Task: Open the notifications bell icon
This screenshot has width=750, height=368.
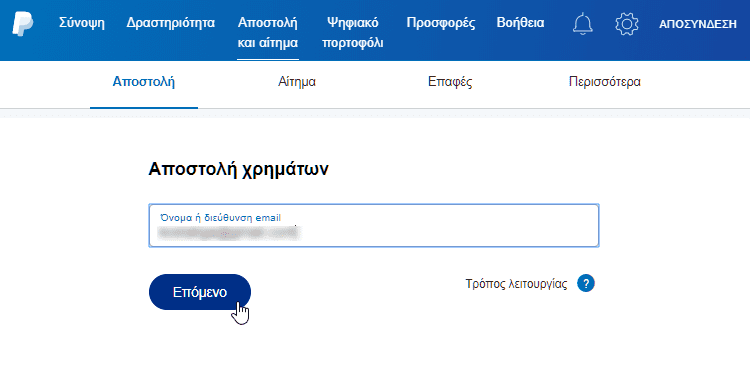Action: pos(583,24)
